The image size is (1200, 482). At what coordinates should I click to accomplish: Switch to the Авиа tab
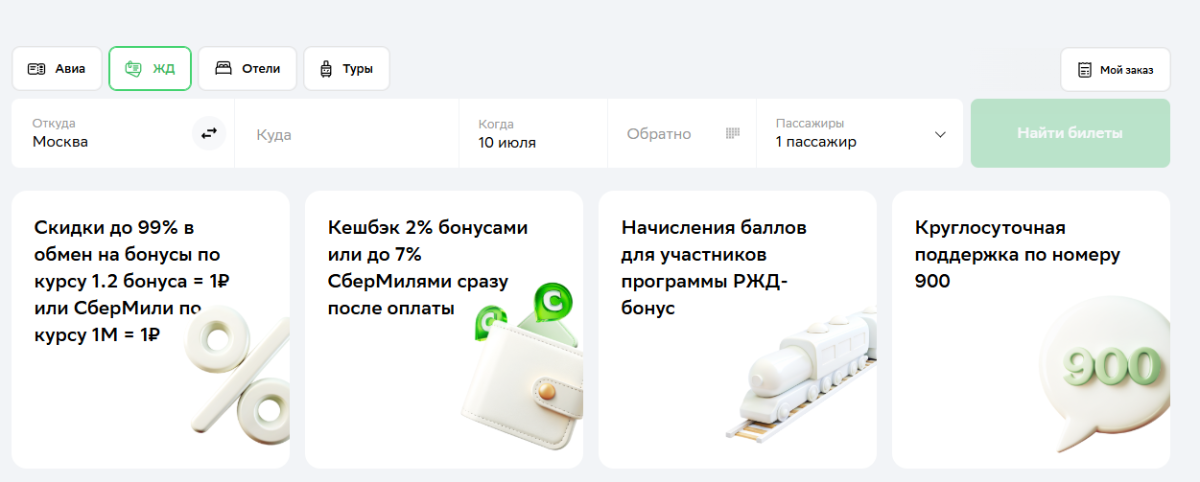point(57,69)
